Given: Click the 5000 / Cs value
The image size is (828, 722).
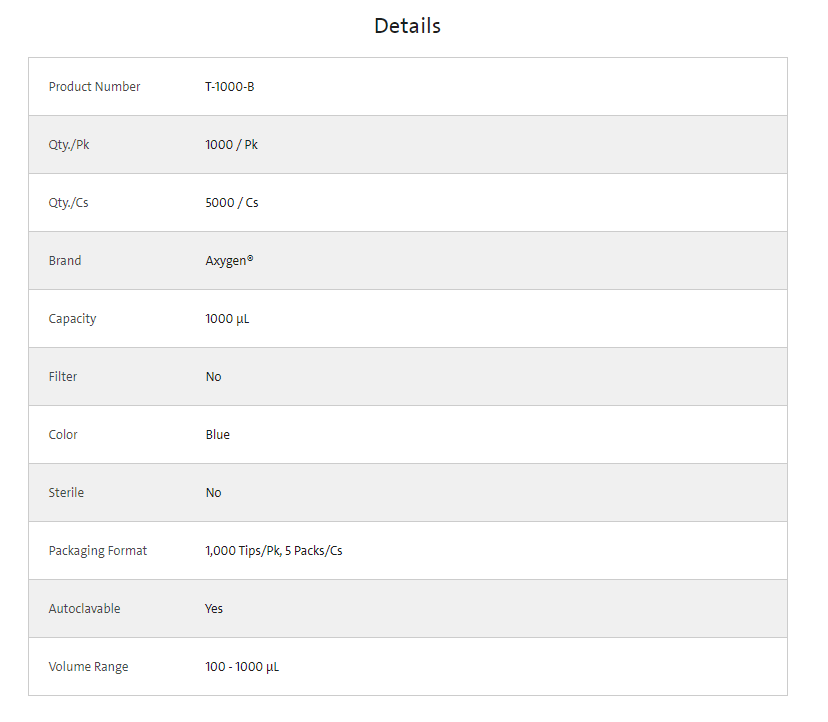Looking at the screenshot, I should click(232, 203).
